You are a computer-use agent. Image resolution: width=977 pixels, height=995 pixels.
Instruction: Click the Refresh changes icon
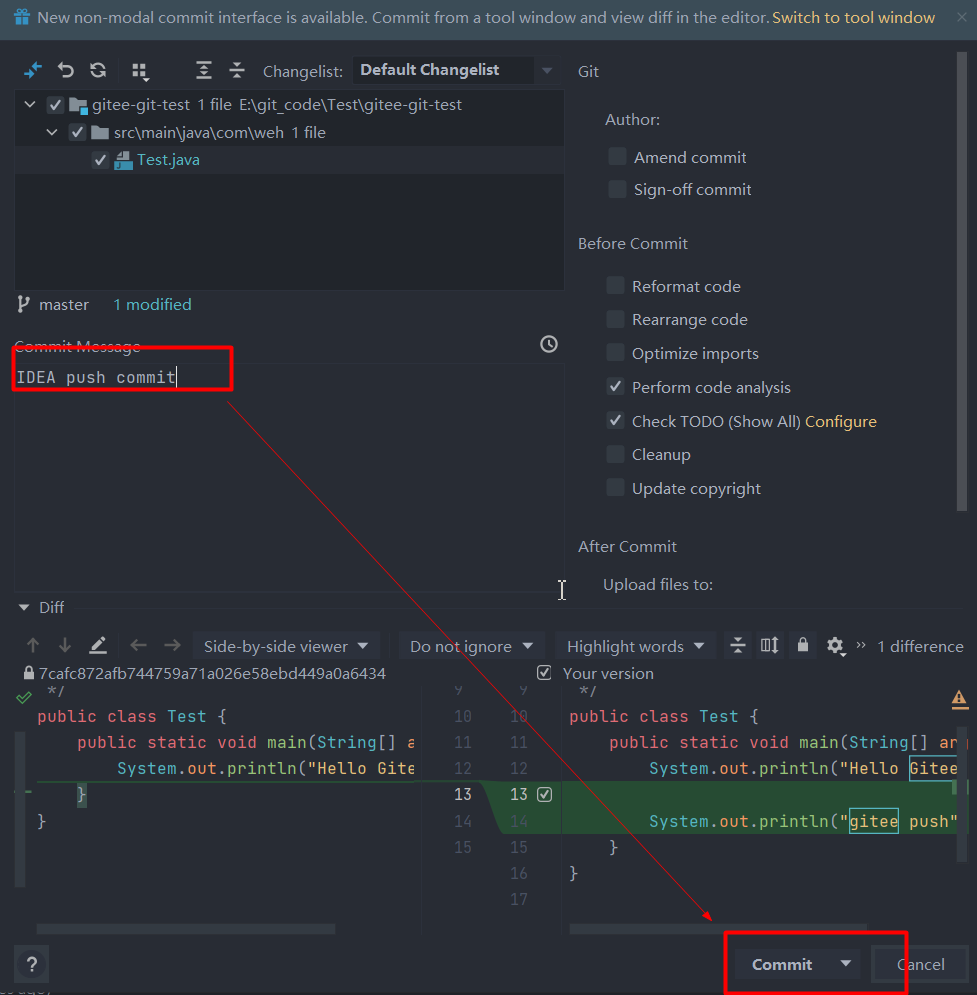pyautogui.click(x=98, y=70)
